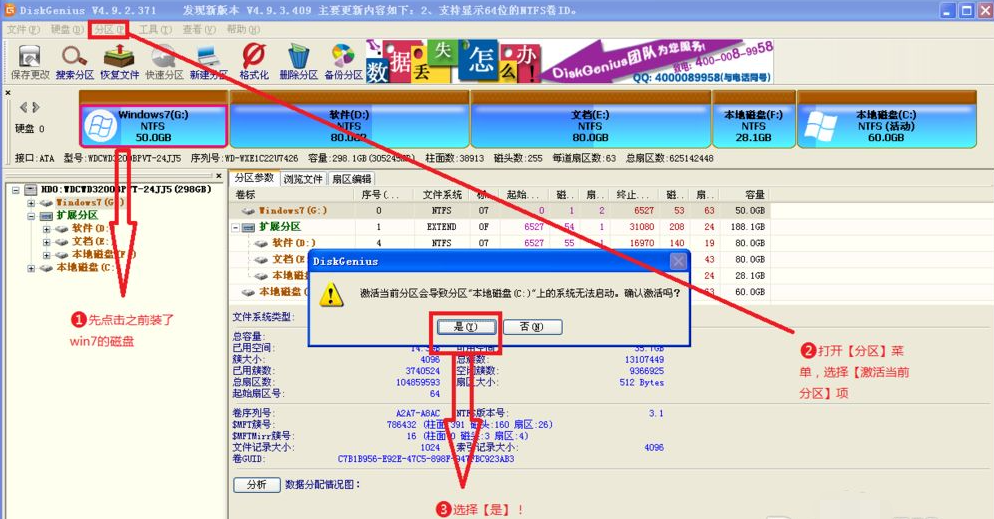Screen dimensions: 994x519
Task: Select the 恢复文件 (Recover Files) icon
Action: point(119,59)
